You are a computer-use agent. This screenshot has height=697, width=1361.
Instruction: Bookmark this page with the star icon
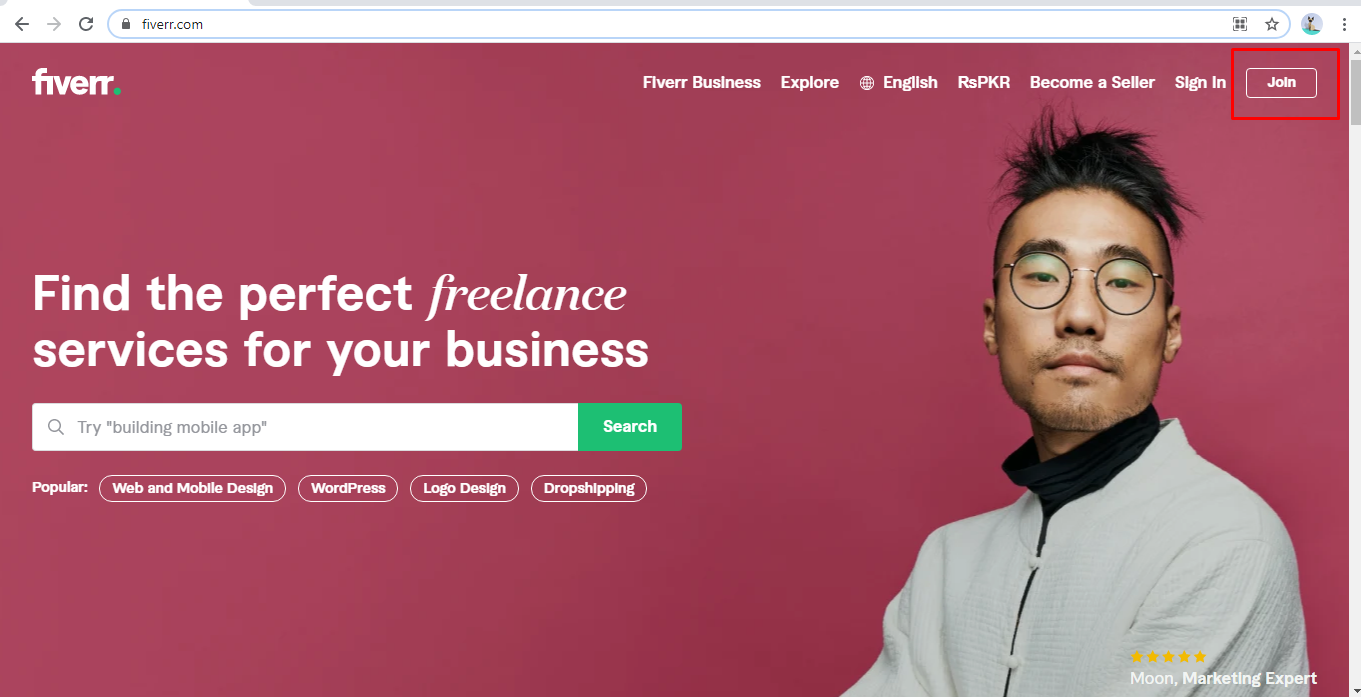tap(1272, 24)
